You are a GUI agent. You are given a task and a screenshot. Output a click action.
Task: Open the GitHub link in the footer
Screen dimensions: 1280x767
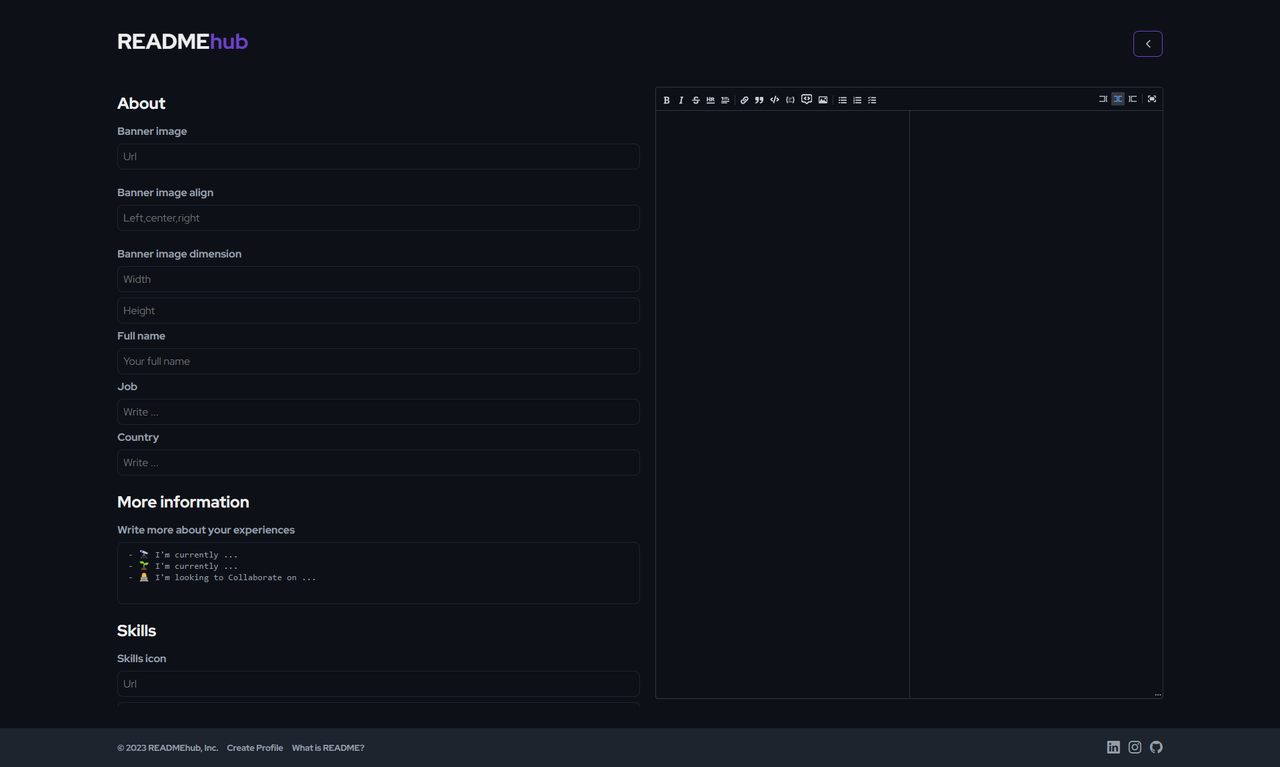[x=1156, y=747]
